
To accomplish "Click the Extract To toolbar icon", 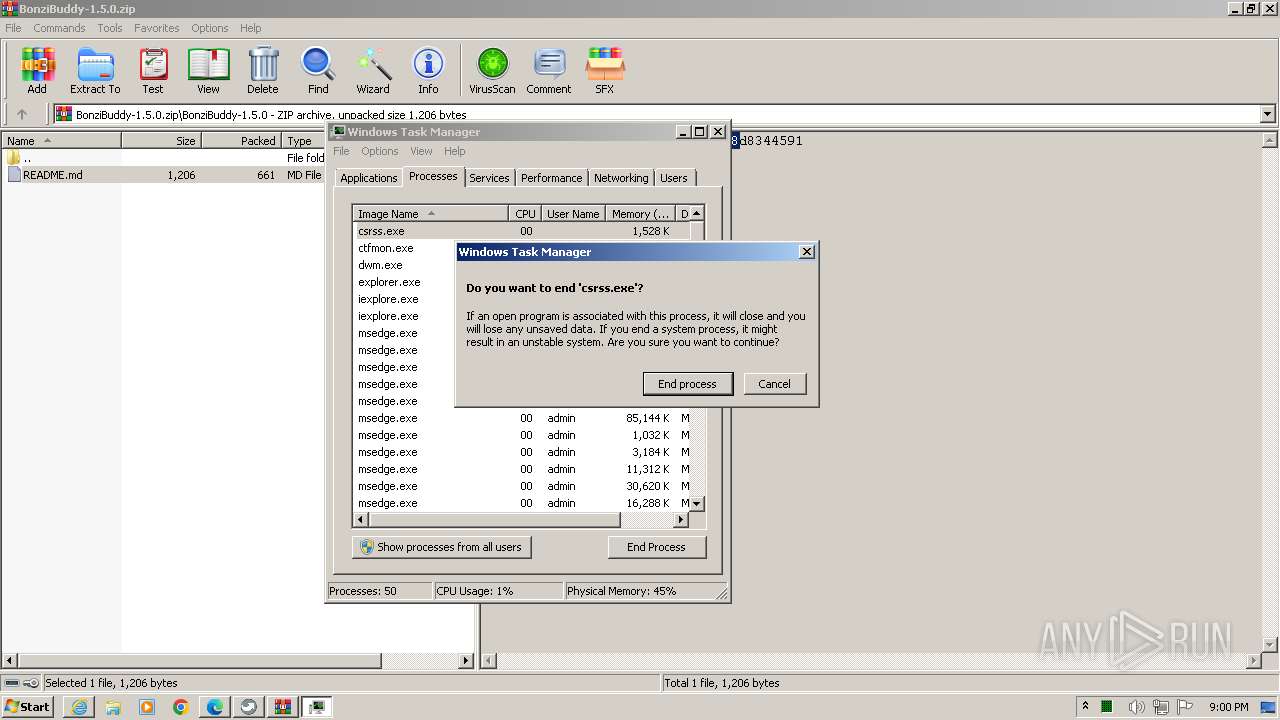I will coord(95,70).
